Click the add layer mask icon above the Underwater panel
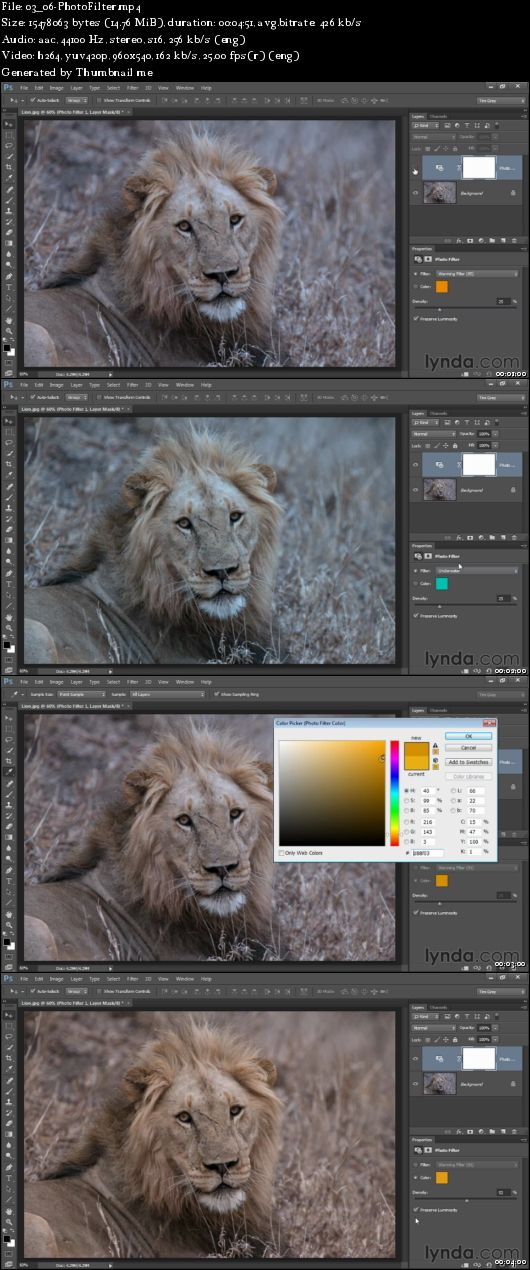Screen dimensions: 530x1270 (470, 538)
